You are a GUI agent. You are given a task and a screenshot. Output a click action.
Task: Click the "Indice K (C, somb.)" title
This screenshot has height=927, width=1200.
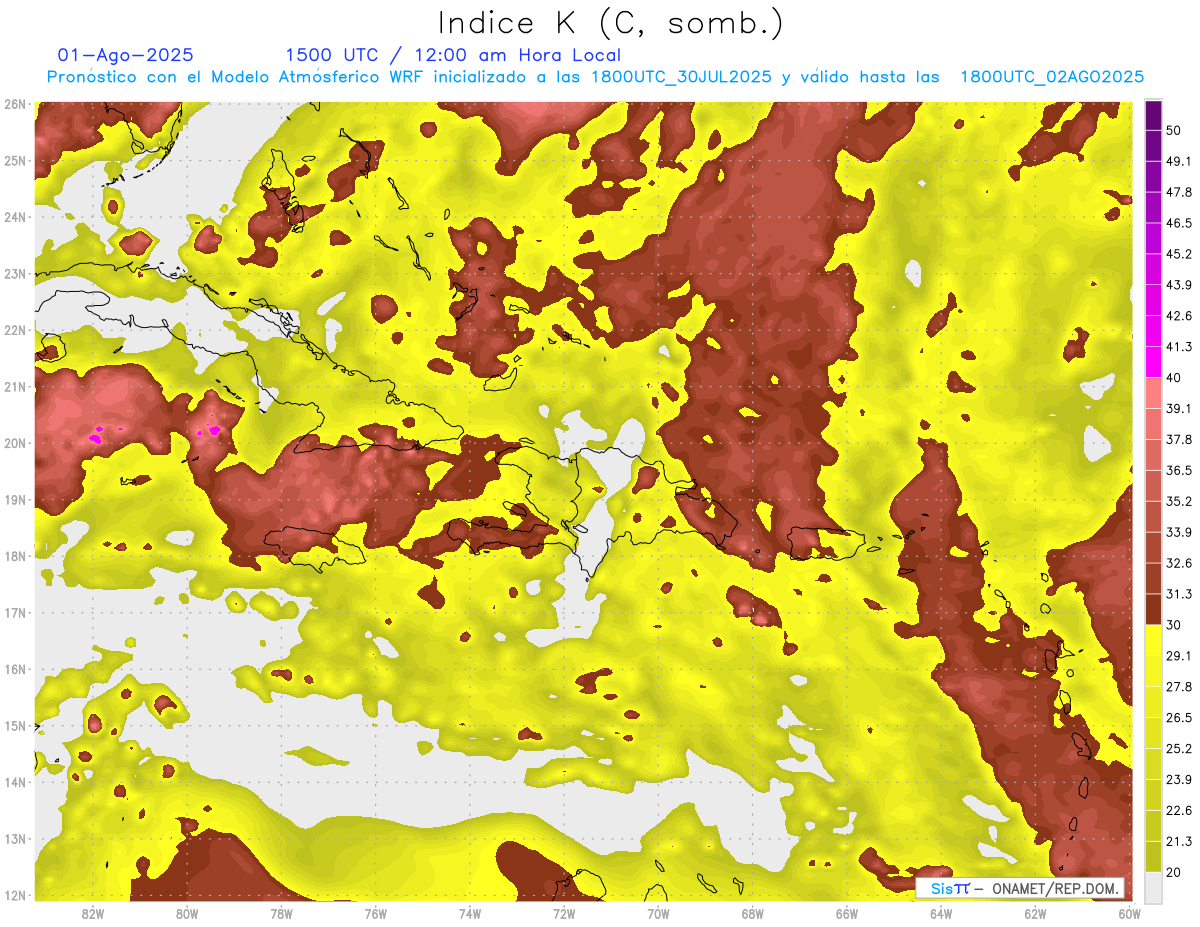click(x=611, y=22)
